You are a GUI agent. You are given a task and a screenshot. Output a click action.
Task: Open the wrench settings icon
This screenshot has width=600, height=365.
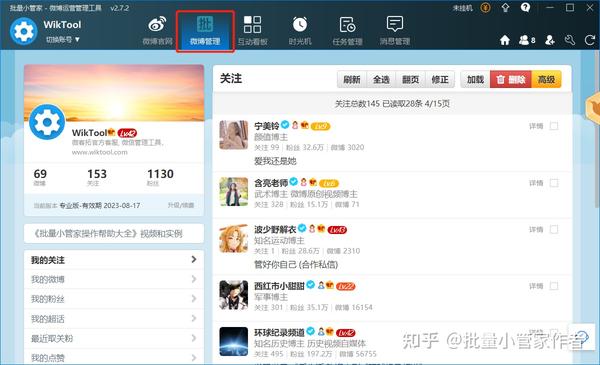tap(570, 40)
